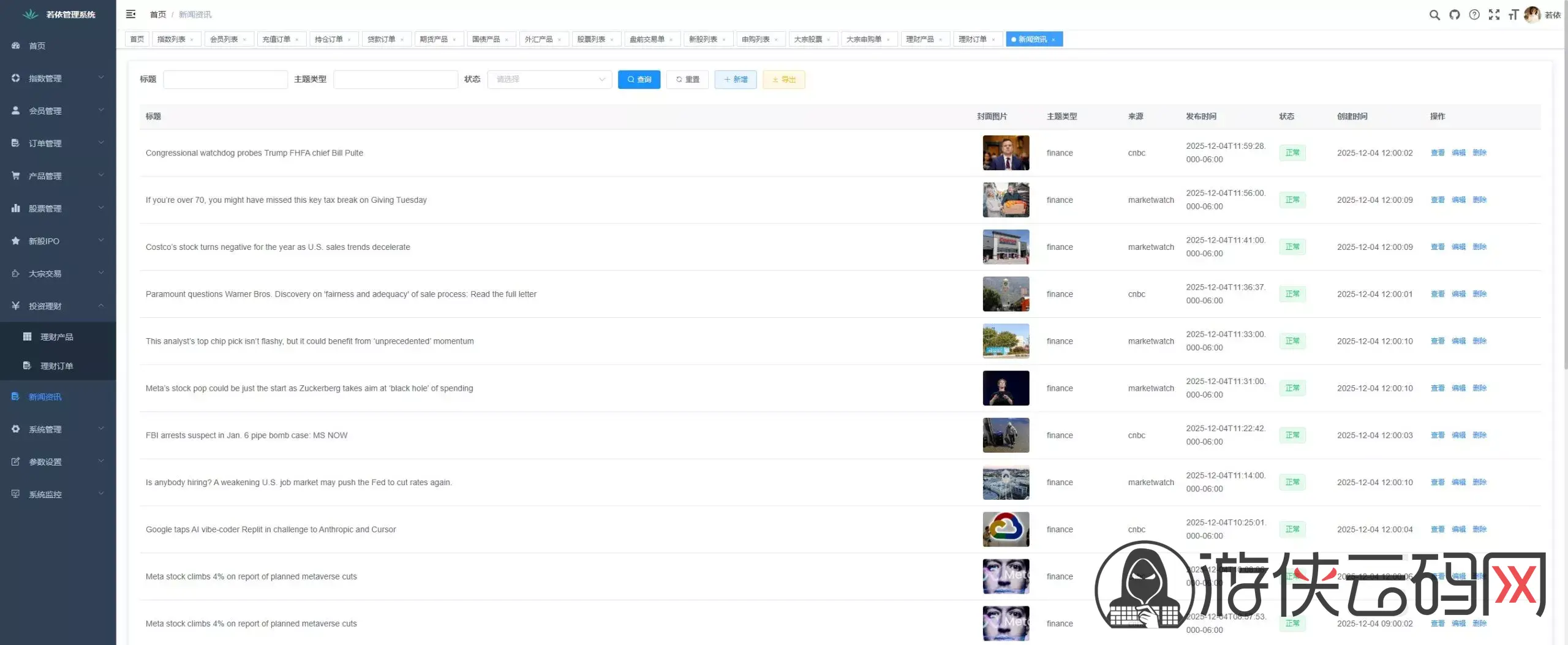Click the 重置 reset button

(x=687, y=80)
